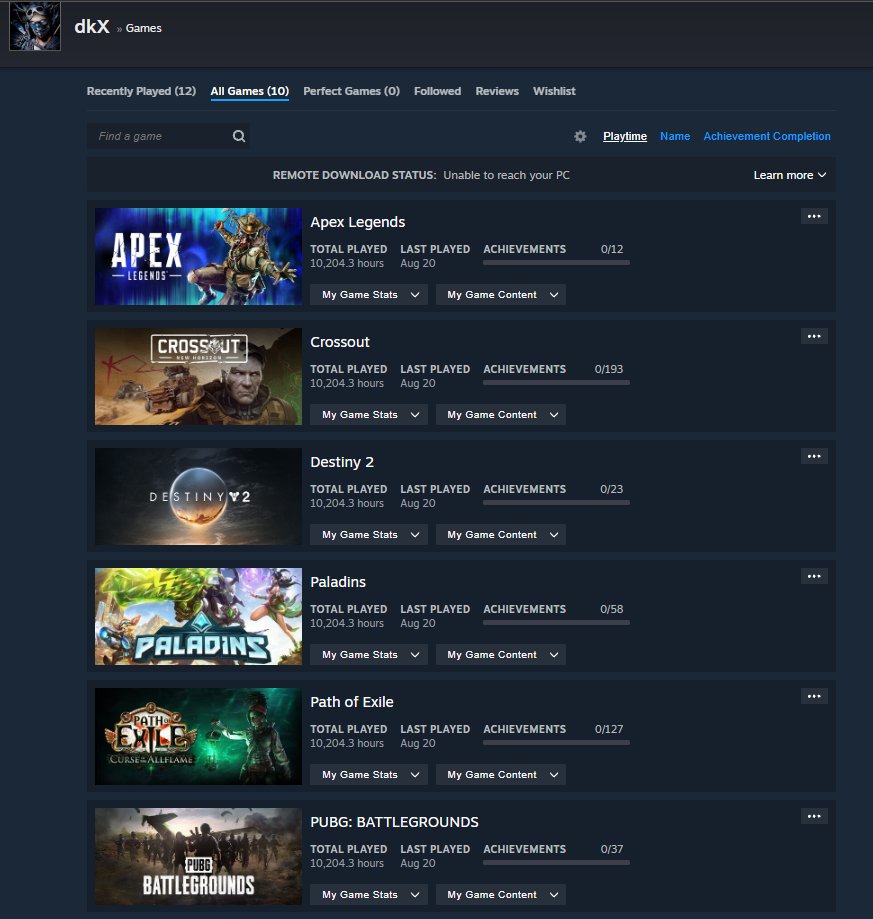Click the Paladins achievements progress bar
The width and height of the screenshot is (873, 919).
coord(556,622)
